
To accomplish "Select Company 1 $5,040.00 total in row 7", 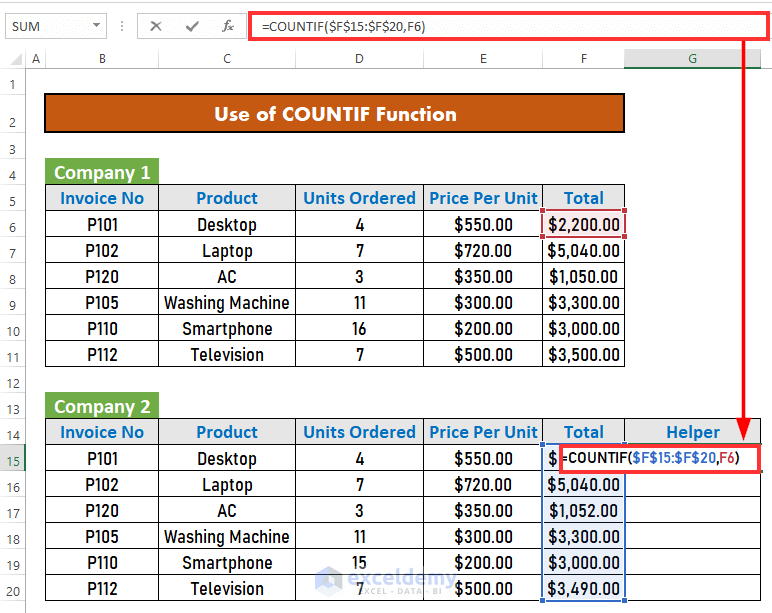I will point(583,251).
